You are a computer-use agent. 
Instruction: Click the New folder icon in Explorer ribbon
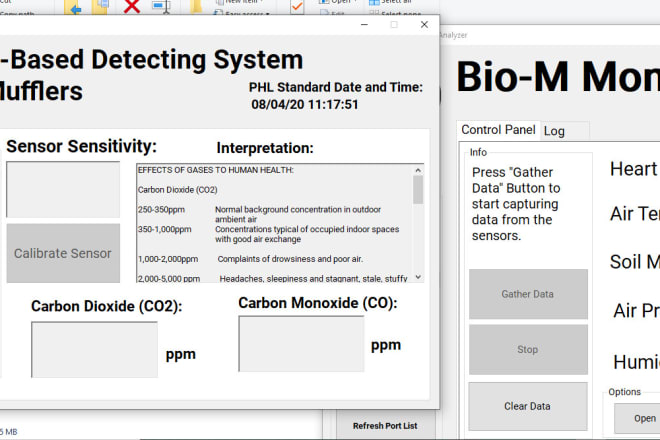tap(196, 7)
